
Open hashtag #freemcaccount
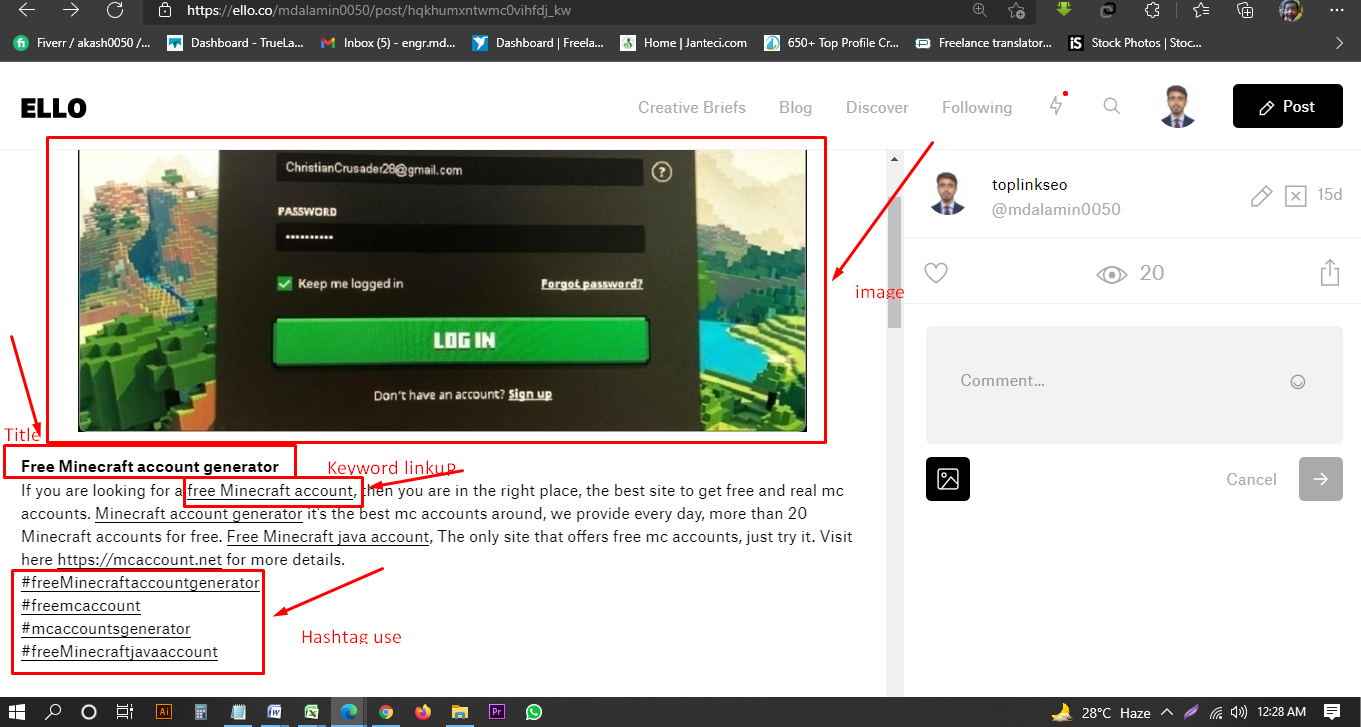pos(81,606)
